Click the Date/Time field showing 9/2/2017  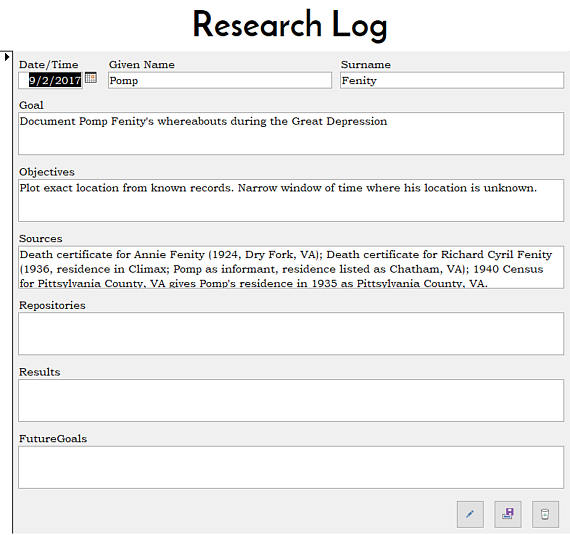pyautogui.click(x=51, y=80)
